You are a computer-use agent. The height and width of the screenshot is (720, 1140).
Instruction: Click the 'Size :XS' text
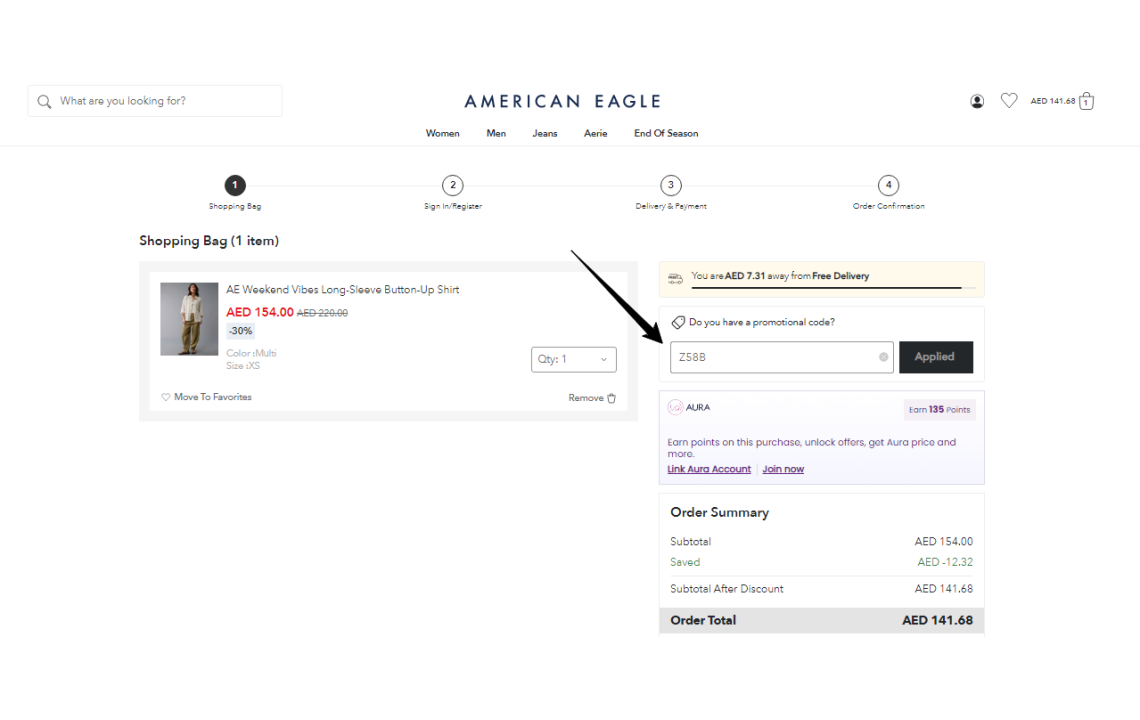(243, 366)
